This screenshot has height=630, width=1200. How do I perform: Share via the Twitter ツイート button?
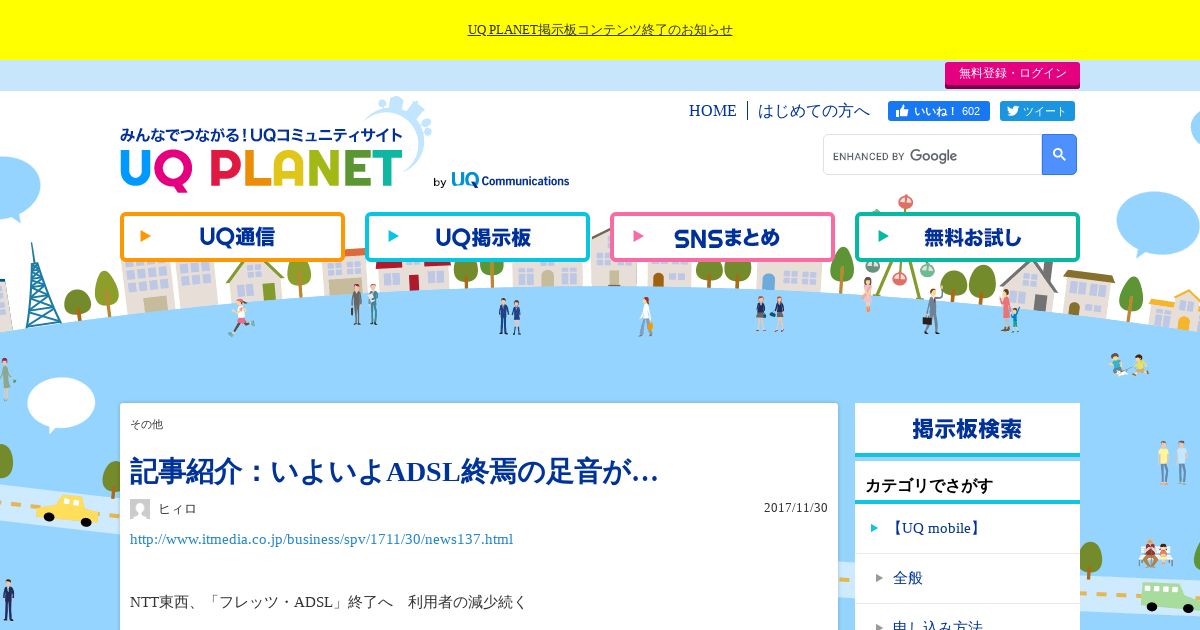click(1037, 111)
